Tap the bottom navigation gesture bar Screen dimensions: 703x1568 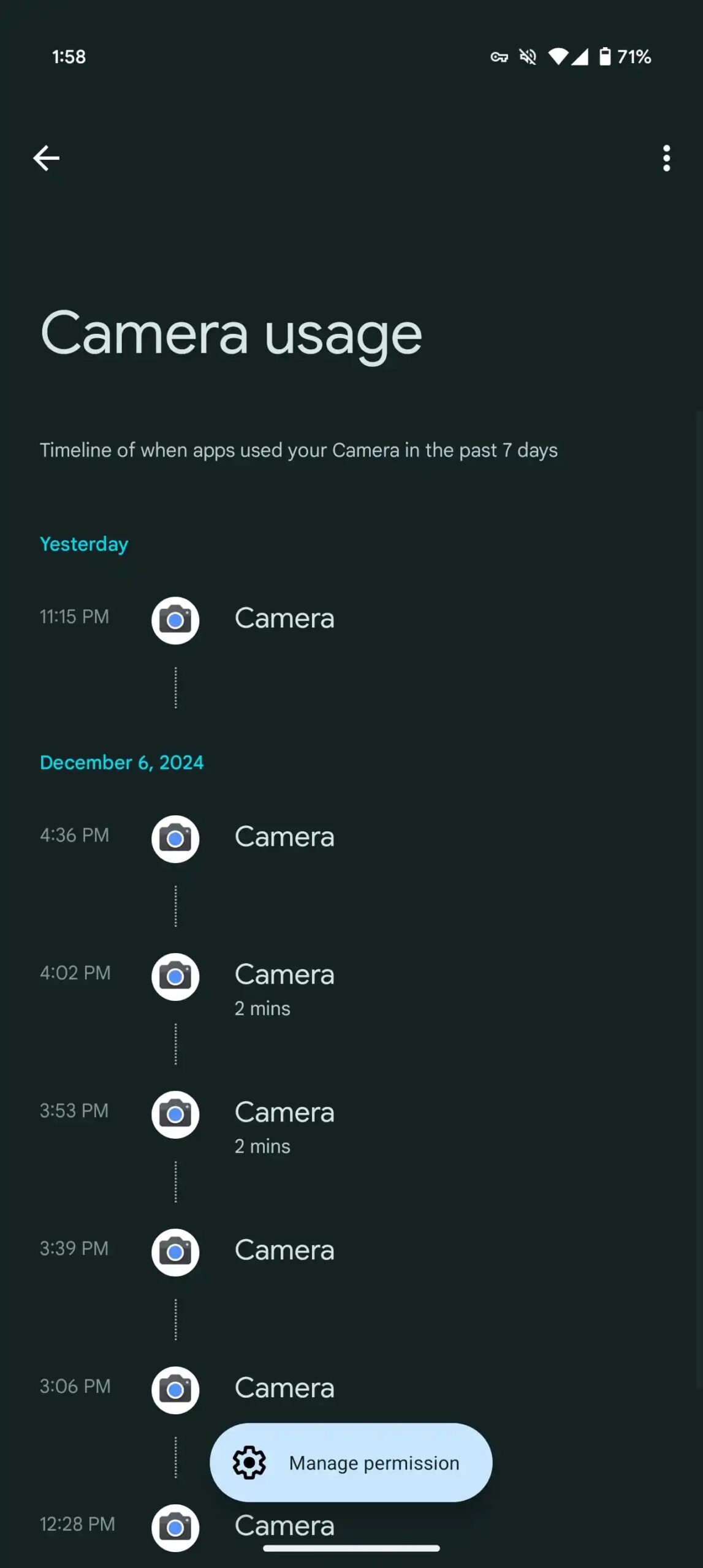pyautogui.click(x=351, y=1548)
